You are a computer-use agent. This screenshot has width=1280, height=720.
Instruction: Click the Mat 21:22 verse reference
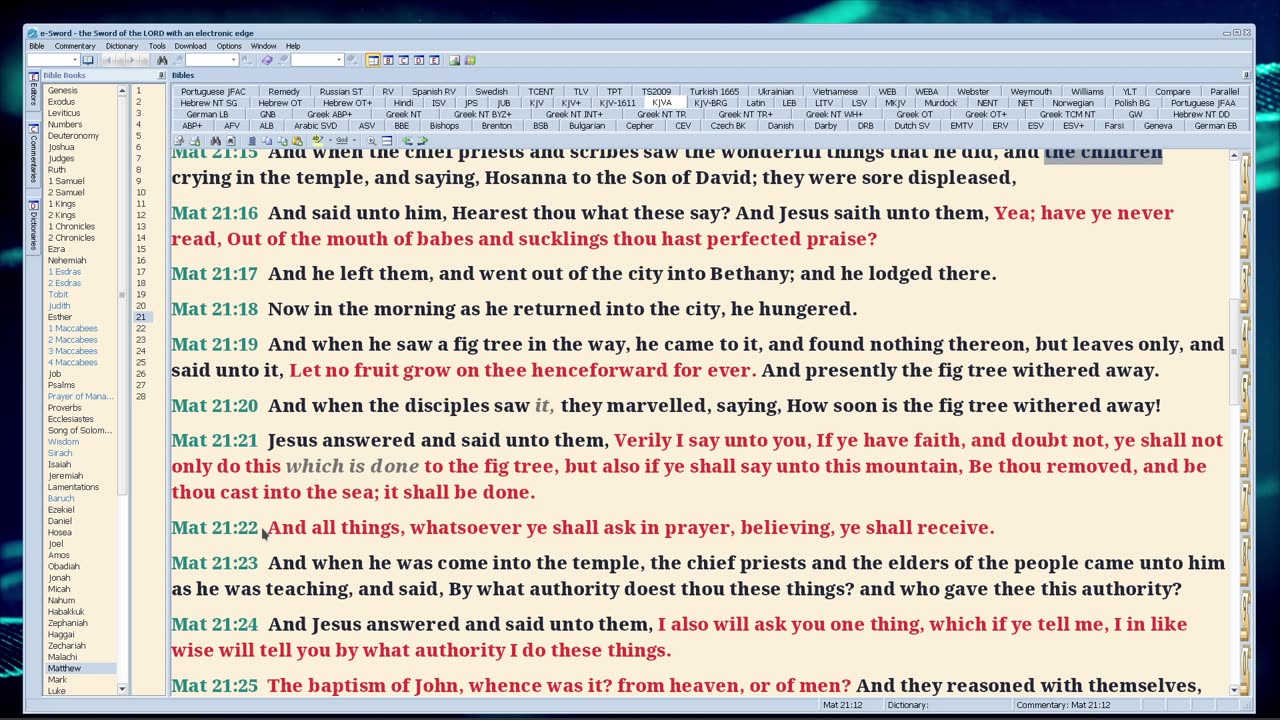(x=214, y=528)
